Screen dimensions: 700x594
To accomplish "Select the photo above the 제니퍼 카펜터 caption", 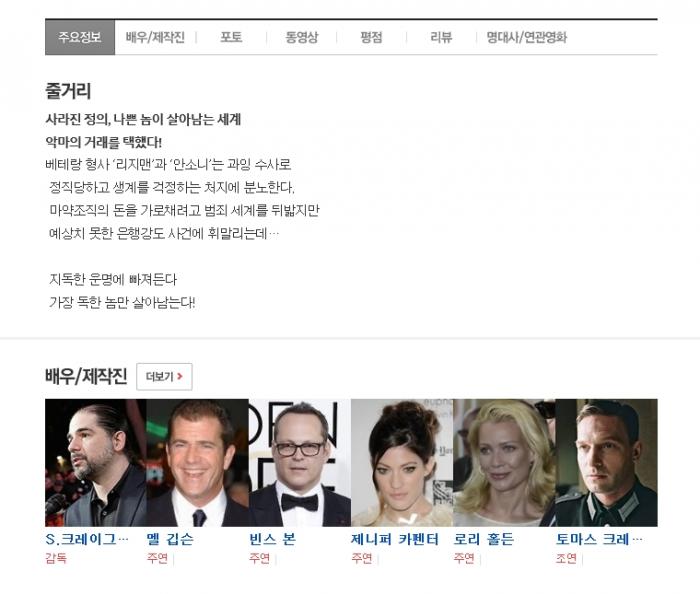I will pyautogui.click(x=402, y=462).
